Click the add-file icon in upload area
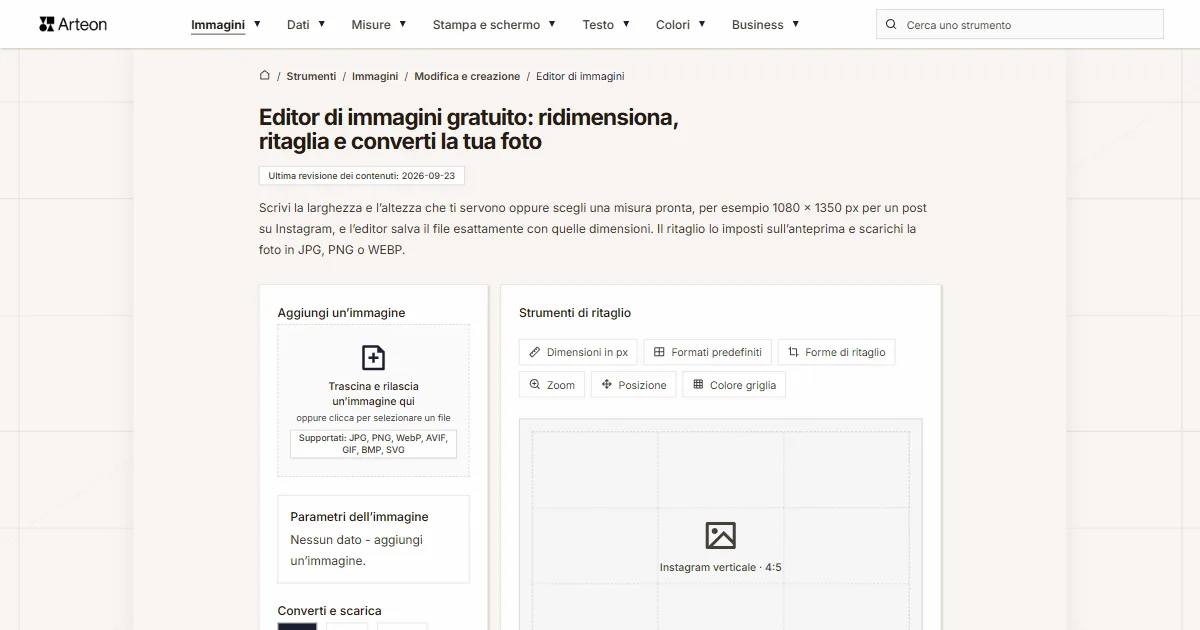This screenshot has width=1200, height=630. [x=373, y=358]
